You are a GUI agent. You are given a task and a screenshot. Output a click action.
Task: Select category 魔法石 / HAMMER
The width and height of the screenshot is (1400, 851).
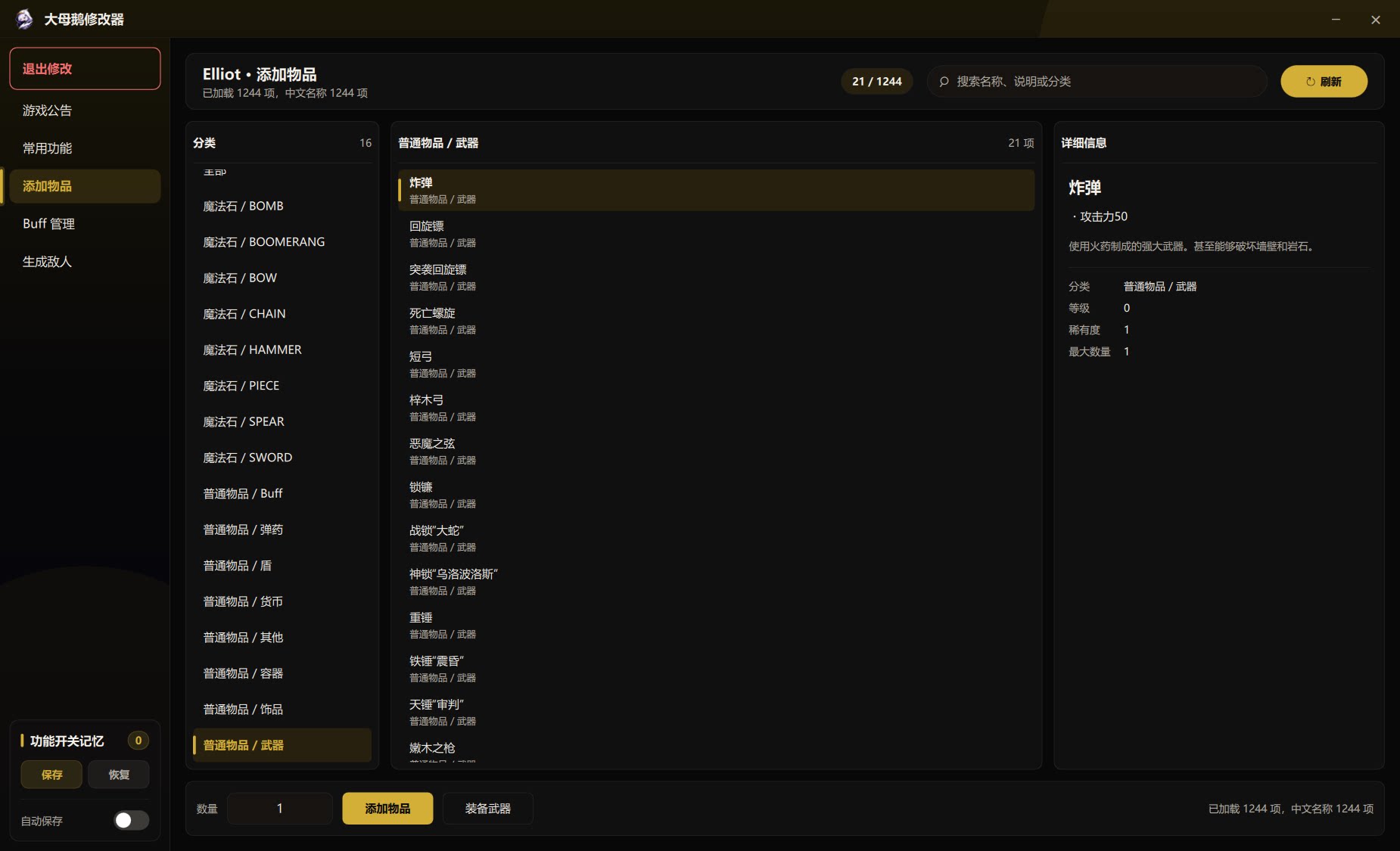point(282,350)
